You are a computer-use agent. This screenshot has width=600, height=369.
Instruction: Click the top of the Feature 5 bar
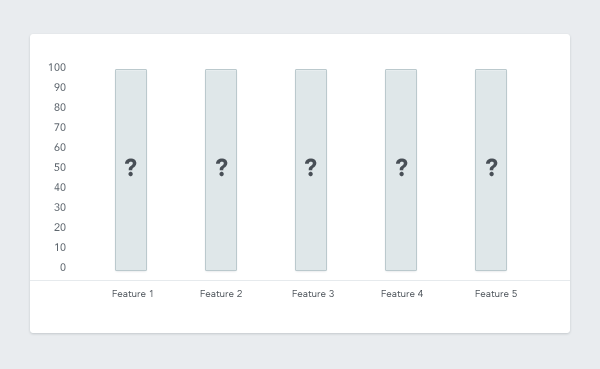(x=491, y=70)
